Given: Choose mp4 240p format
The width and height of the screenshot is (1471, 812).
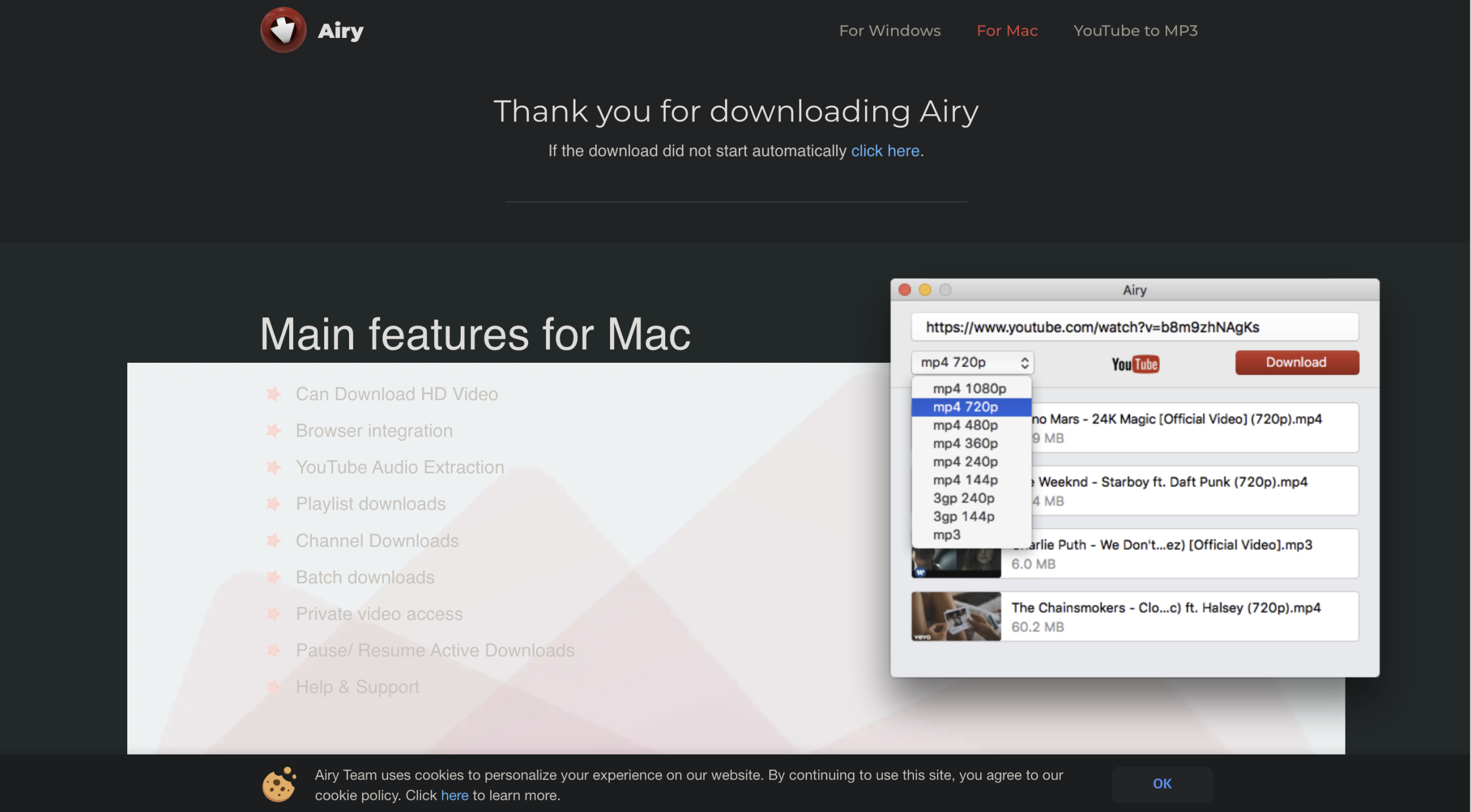Looking at the screenshot, I should (971, 462).
